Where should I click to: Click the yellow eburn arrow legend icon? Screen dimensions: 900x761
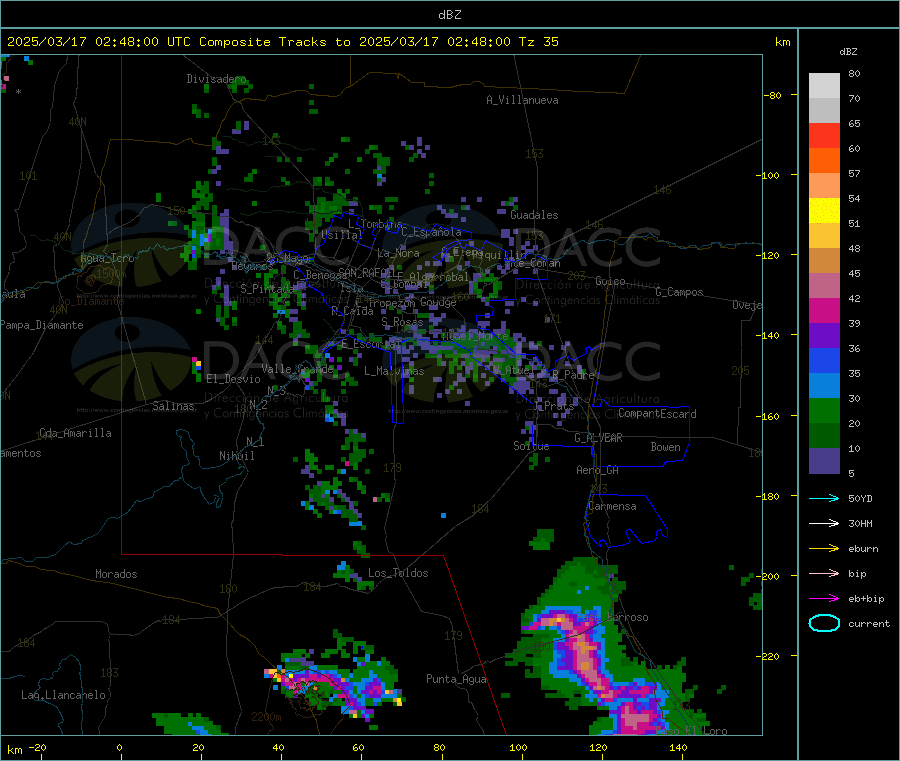click(x=824, y=549)
